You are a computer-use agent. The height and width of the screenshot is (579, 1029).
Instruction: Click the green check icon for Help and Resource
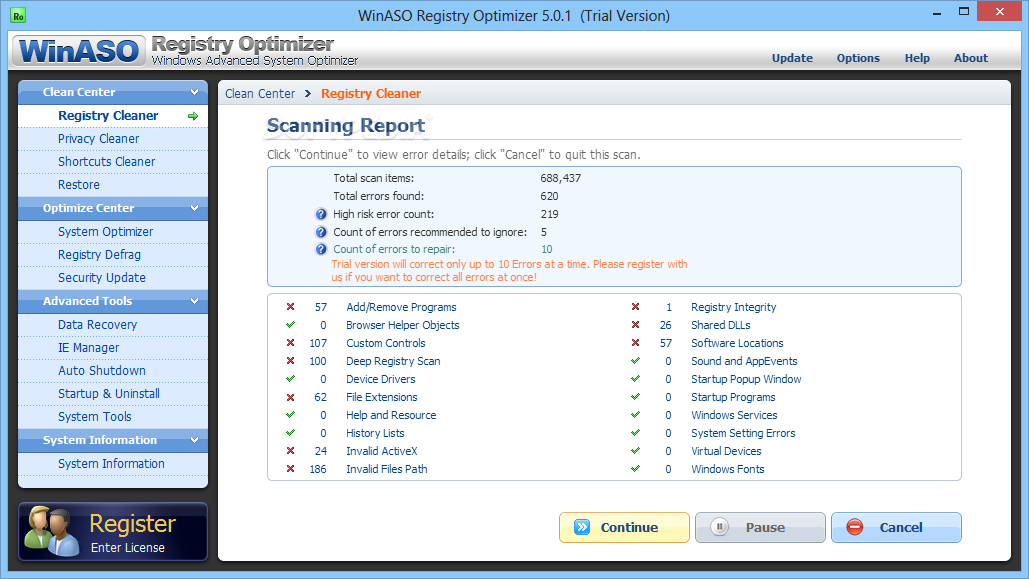coord(290,415)
